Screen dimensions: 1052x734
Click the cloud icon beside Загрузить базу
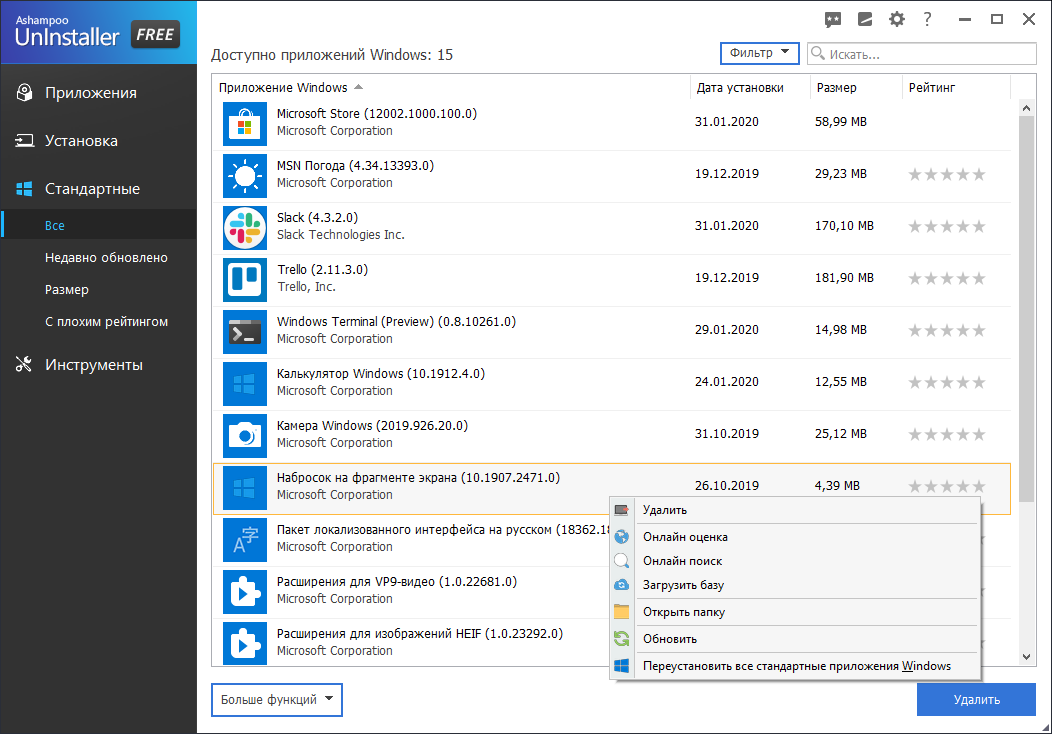[622, 585]
